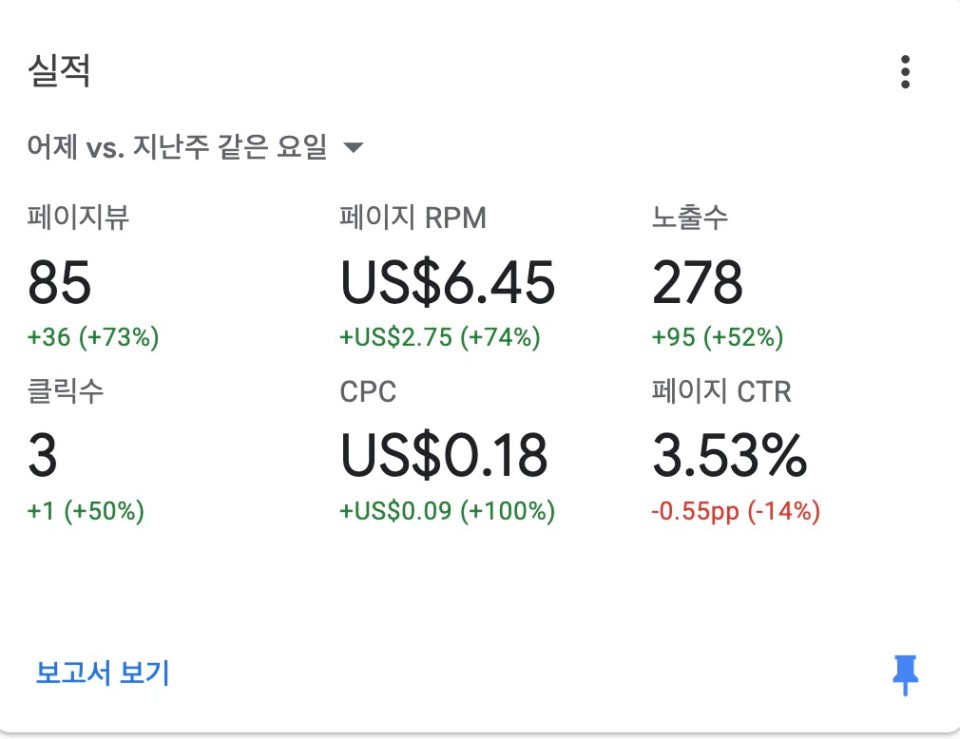
Task: Click the 페이지뷰 value 85
Action: pos(60,283)
